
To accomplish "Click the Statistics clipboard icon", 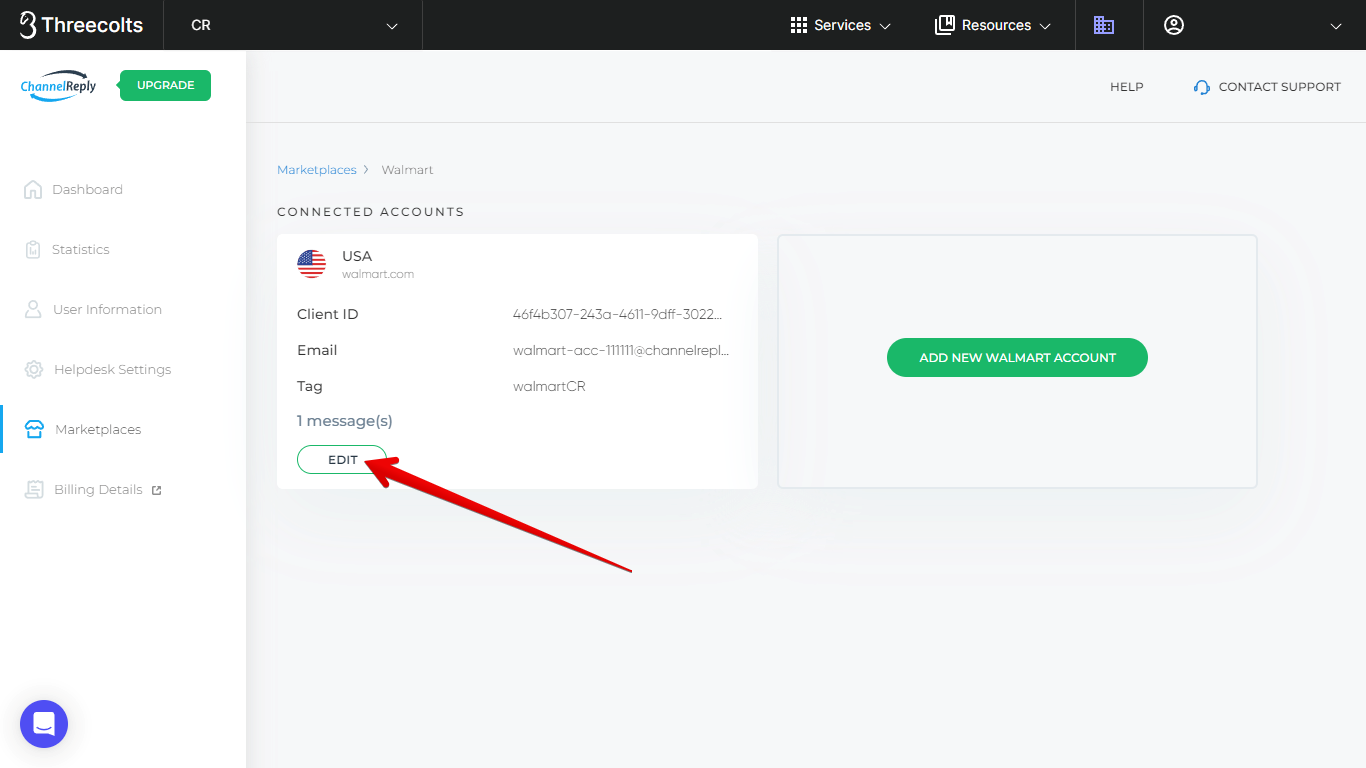I will click(x=33, y=249).
